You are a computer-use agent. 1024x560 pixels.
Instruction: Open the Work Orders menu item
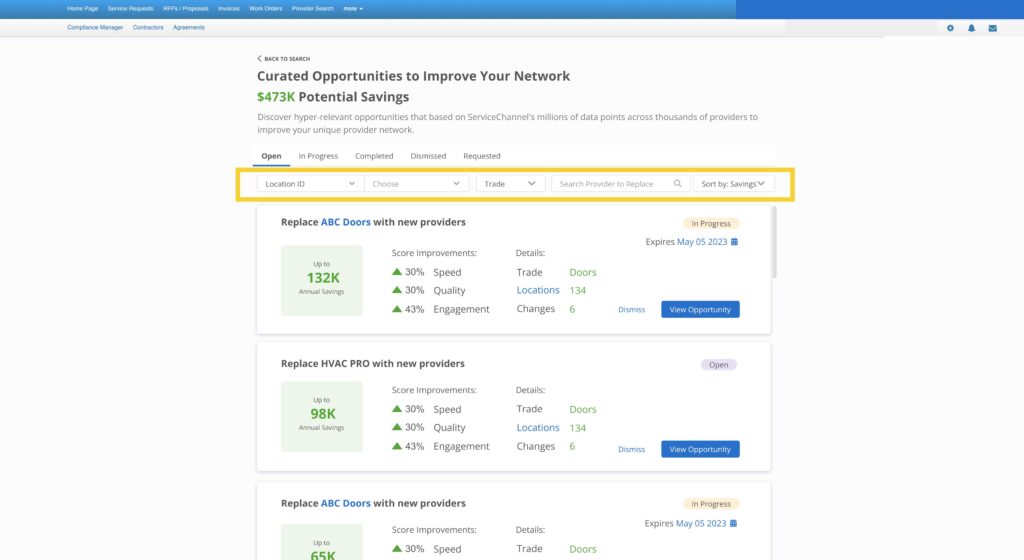[265, 8]
